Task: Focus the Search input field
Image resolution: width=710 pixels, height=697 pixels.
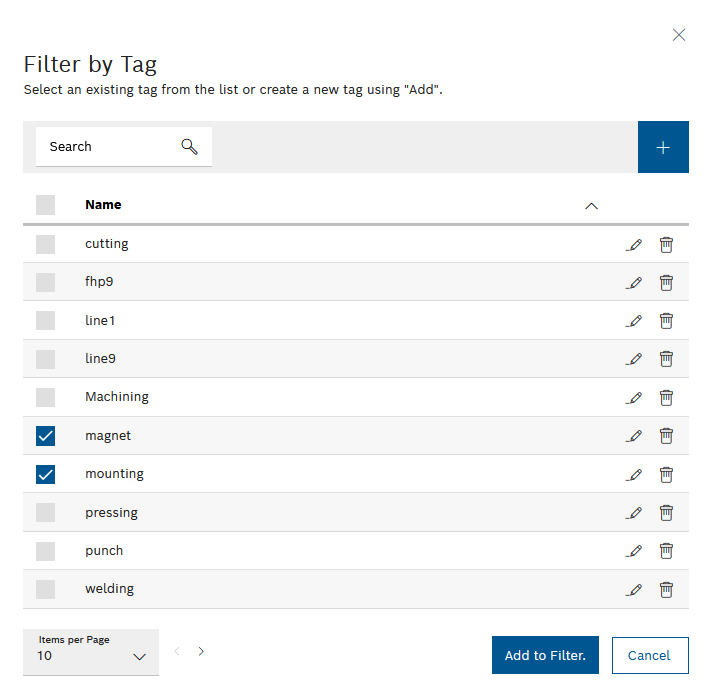Action: coord(124,147)
